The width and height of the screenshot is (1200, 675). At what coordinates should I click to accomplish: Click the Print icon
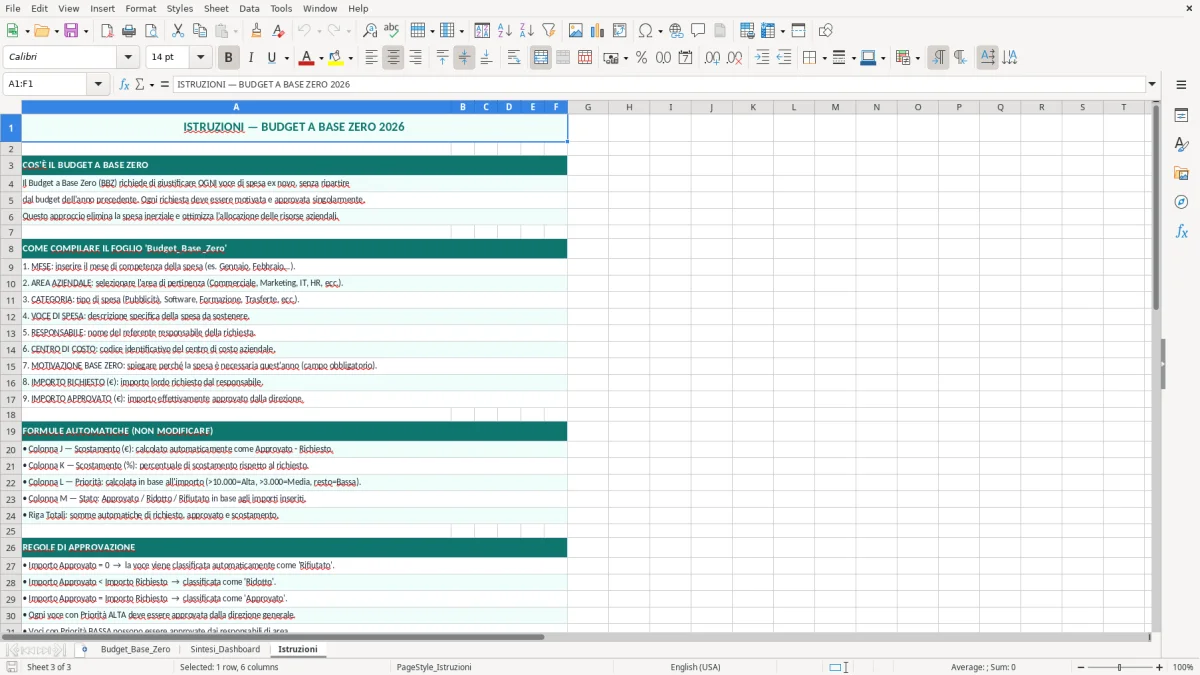click(129, 31)
